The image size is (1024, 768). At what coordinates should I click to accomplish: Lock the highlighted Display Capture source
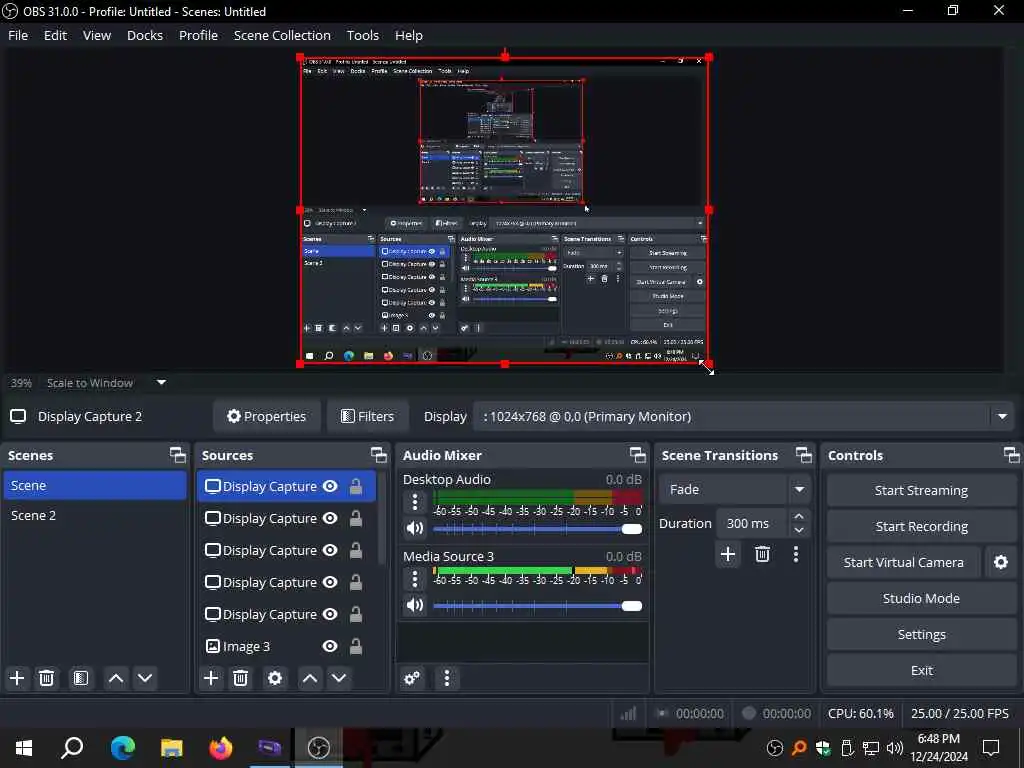(356, 487)
